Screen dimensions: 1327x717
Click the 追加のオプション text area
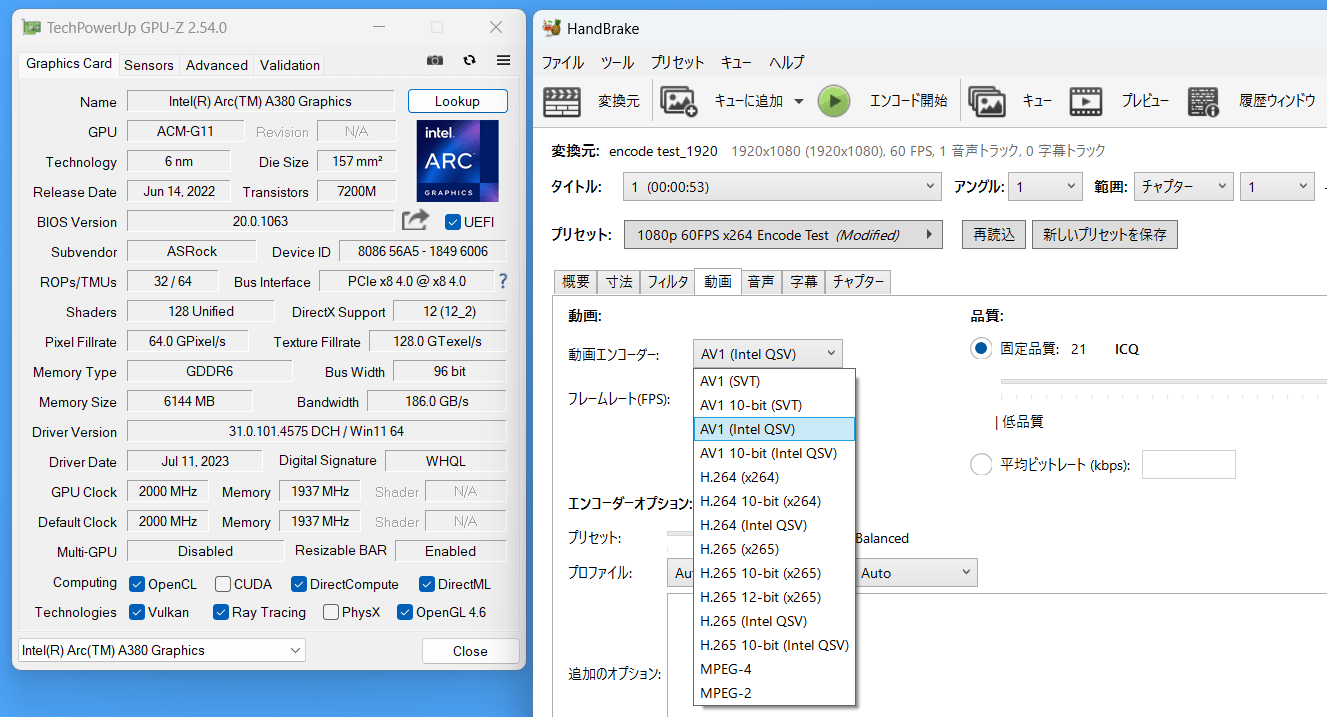click(x=997, y=655)
